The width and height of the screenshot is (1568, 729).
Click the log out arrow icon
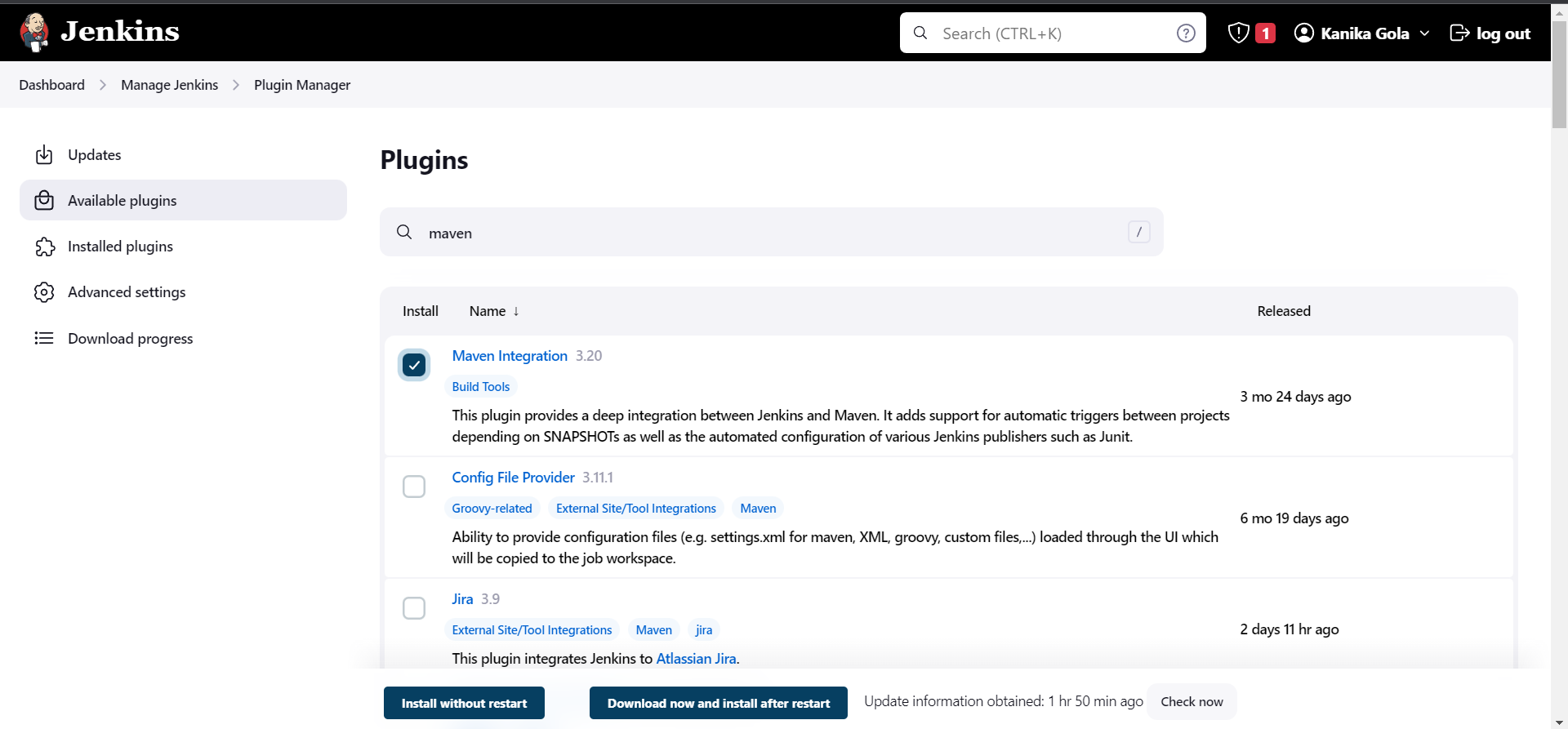tap(1459, 33)
